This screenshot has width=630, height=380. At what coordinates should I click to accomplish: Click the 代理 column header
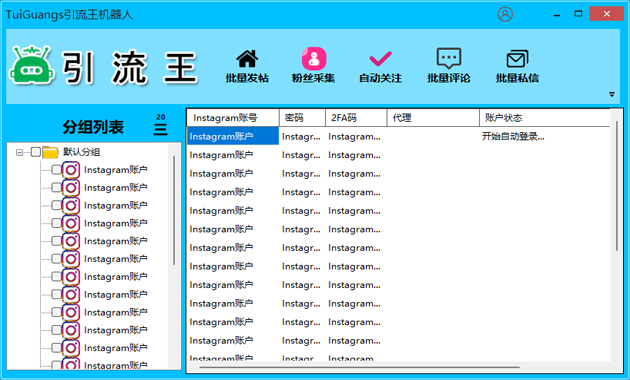(x=433, y=118)
